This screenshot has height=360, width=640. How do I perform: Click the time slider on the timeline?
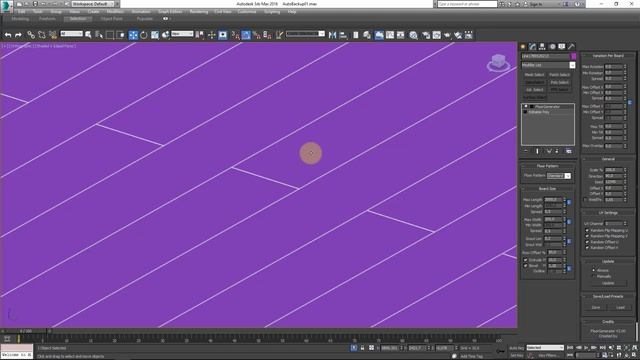(26, 331)
